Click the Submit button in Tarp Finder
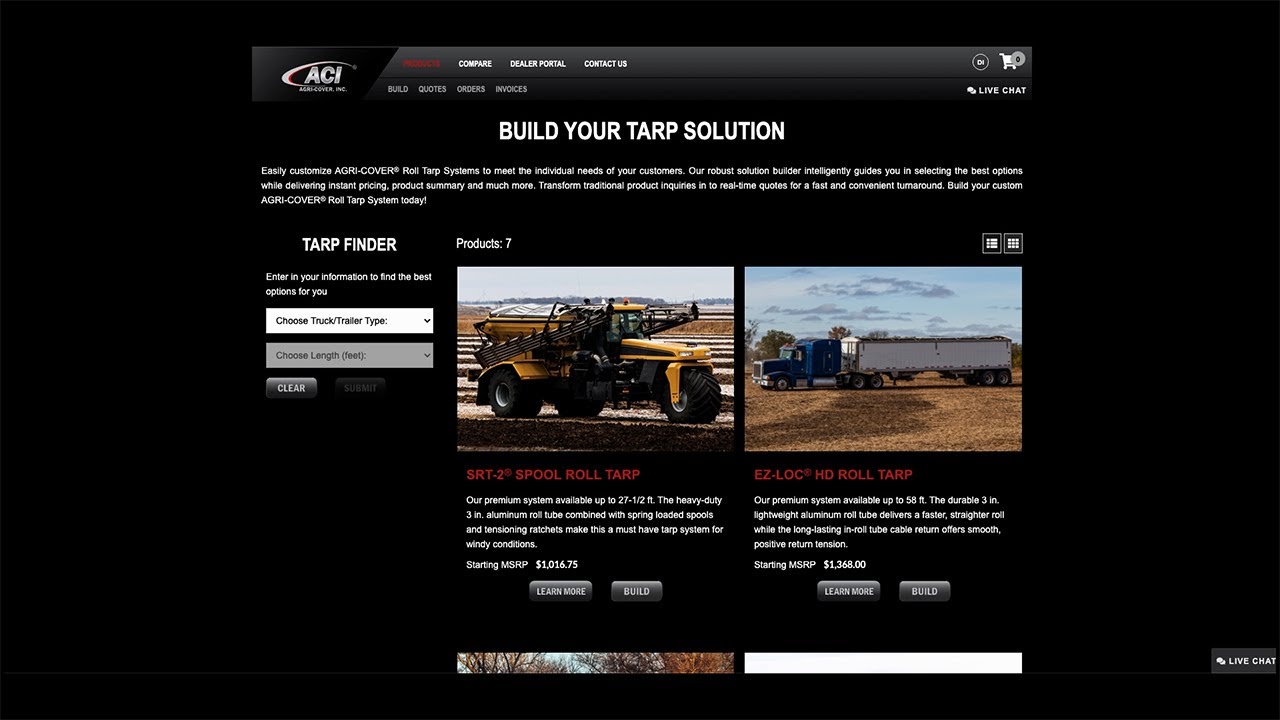The width and height of the screenshot is (1280, 720). click(x=360, y=388)
